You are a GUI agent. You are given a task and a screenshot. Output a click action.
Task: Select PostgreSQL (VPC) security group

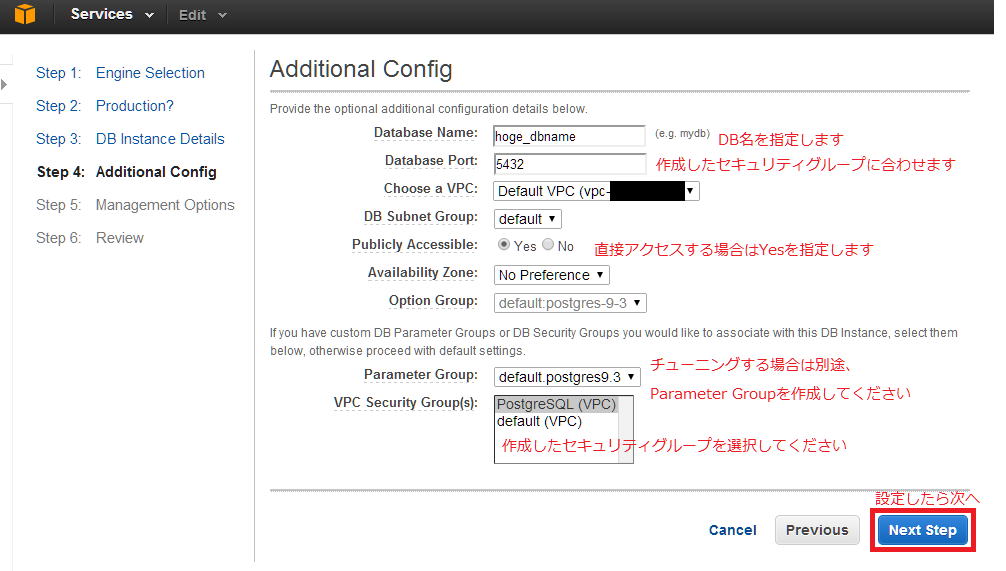556,405
